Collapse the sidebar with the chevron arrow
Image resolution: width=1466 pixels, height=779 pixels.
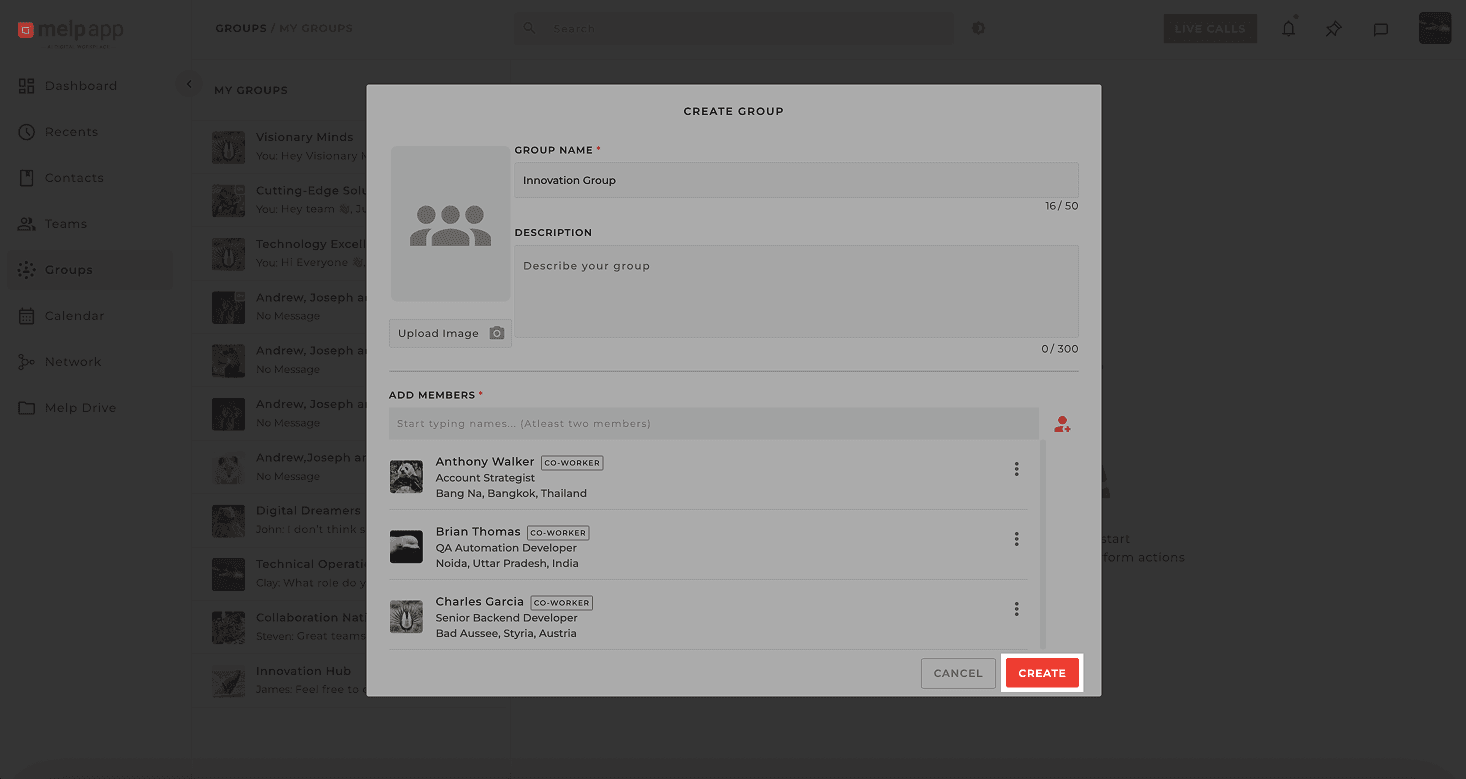[x=189, y=85]
